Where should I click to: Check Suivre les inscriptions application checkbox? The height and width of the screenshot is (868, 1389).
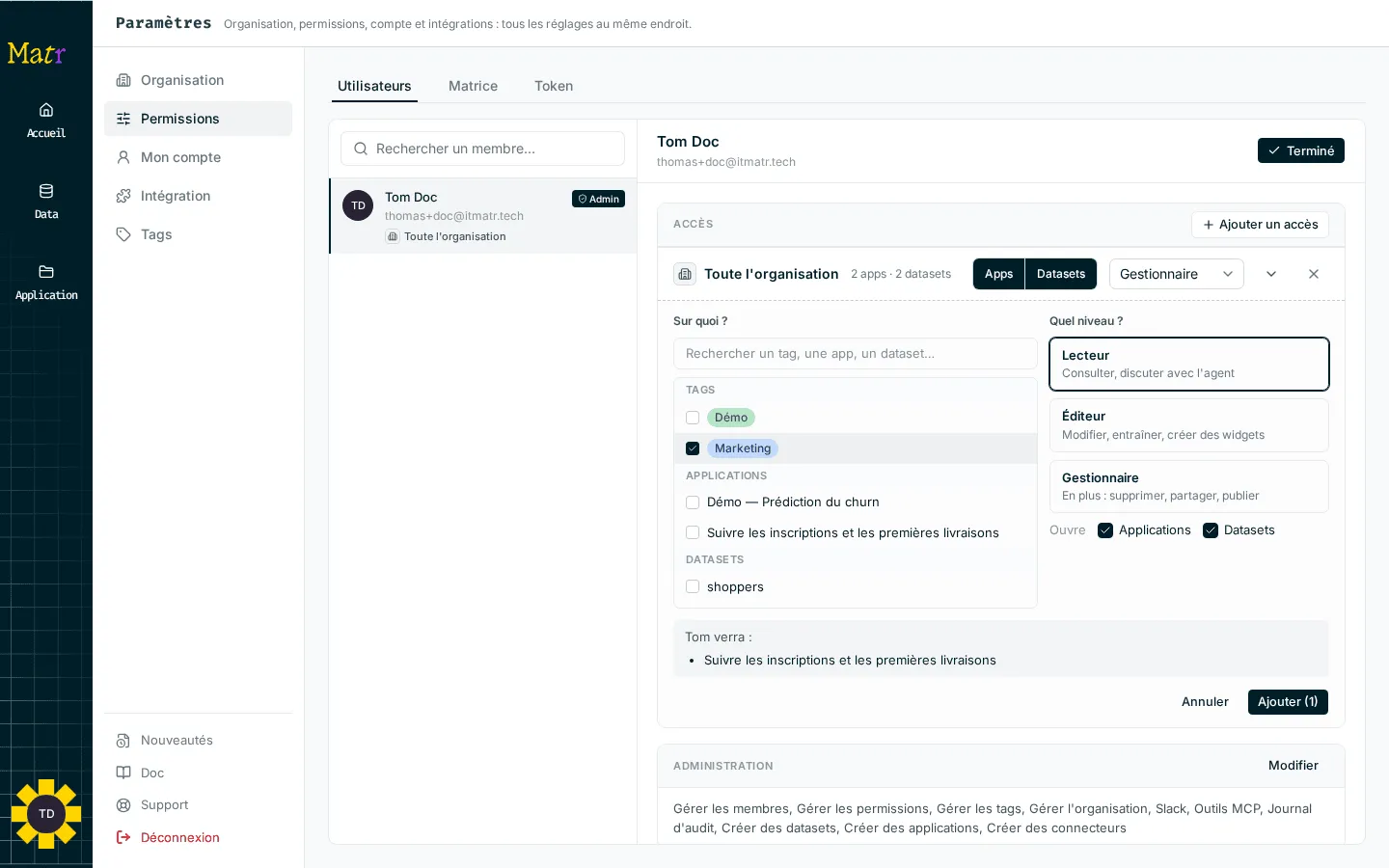(x=693, y=533)
